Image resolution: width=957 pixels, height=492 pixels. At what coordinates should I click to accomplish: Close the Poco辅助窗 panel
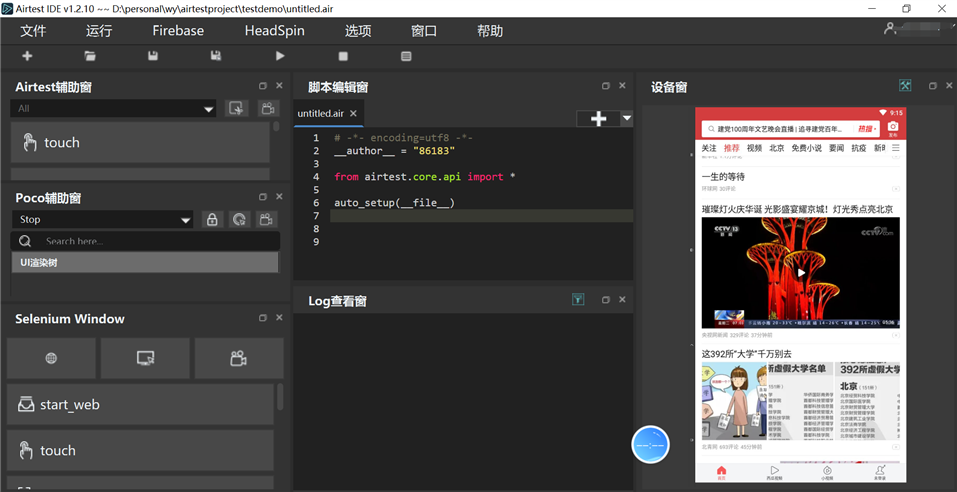tap(280, 197)
